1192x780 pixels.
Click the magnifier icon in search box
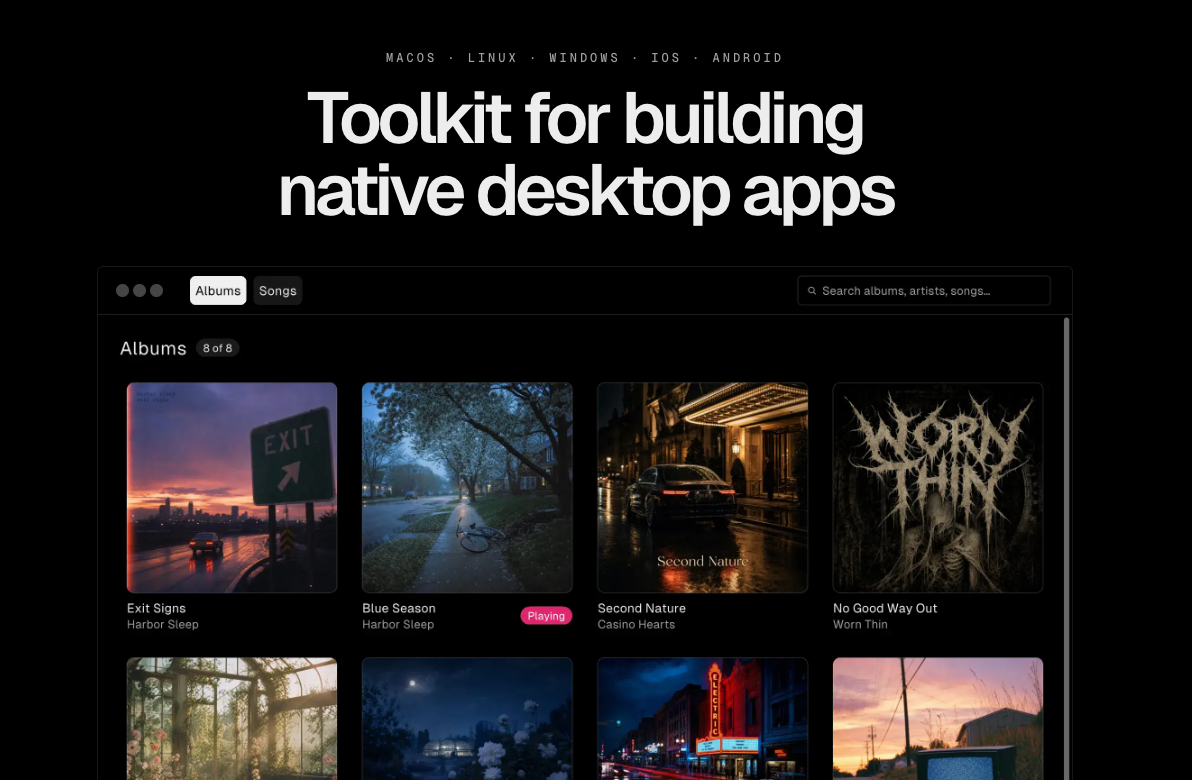[x=812, y=290]
